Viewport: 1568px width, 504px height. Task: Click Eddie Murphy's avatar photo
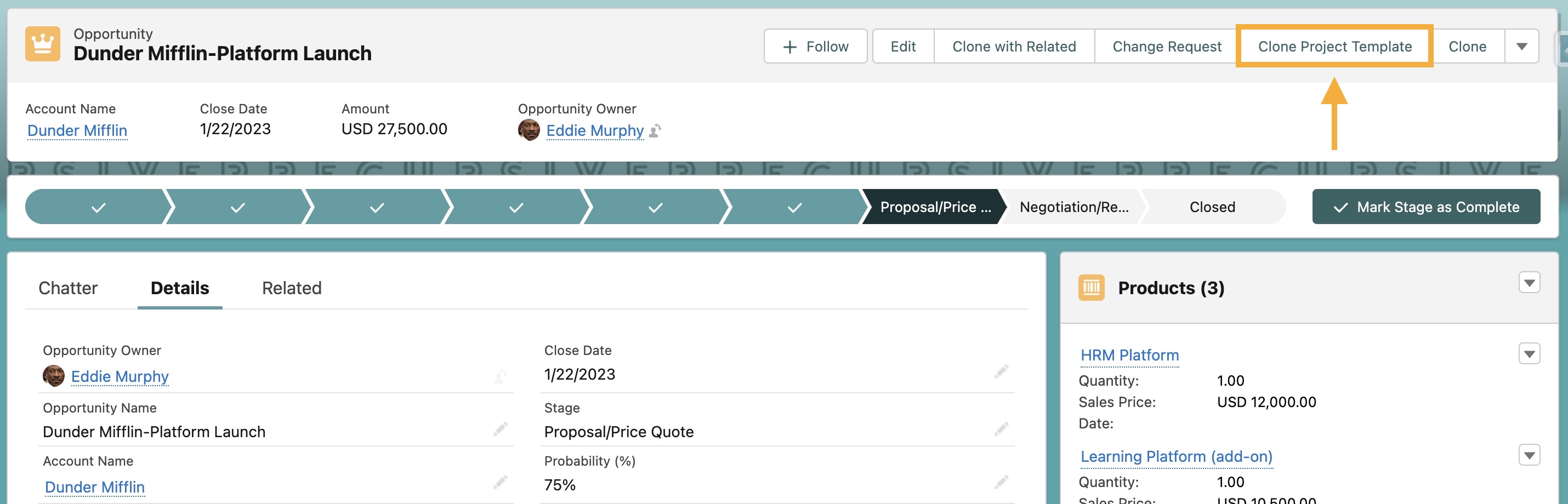click(528, 129)
